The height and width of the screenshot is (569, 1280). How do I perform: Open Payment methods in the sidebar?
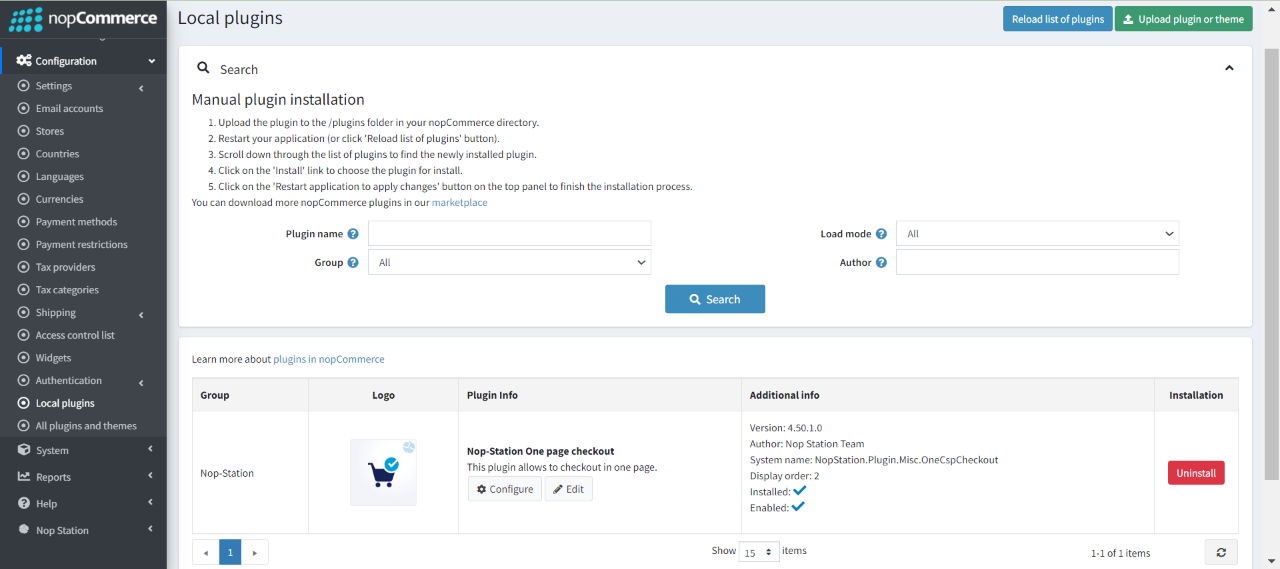click(x=76, y=222)
